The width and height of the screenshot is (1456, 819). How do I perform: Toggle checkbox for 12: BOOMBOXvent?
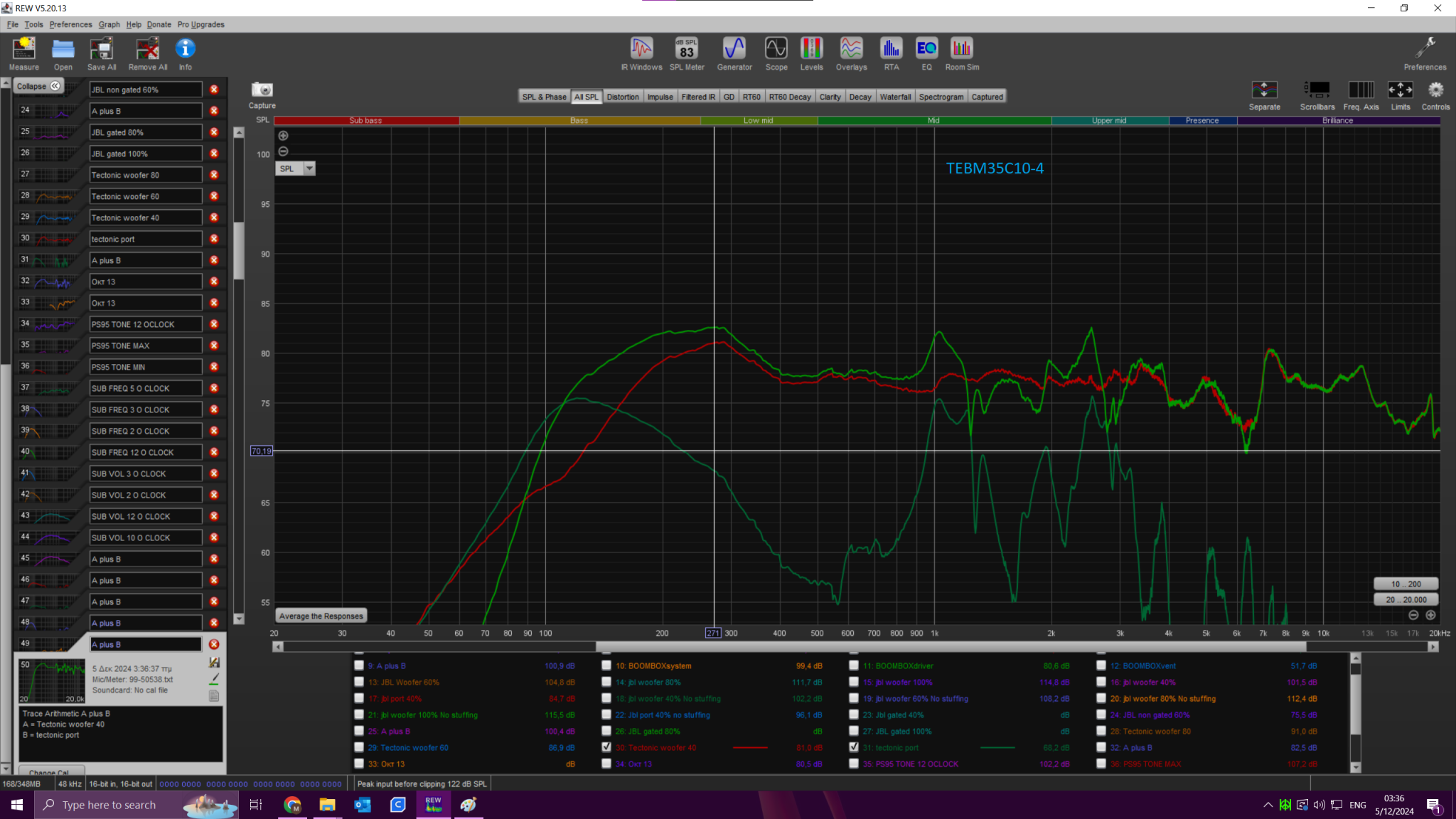(x=1101, y=666)
